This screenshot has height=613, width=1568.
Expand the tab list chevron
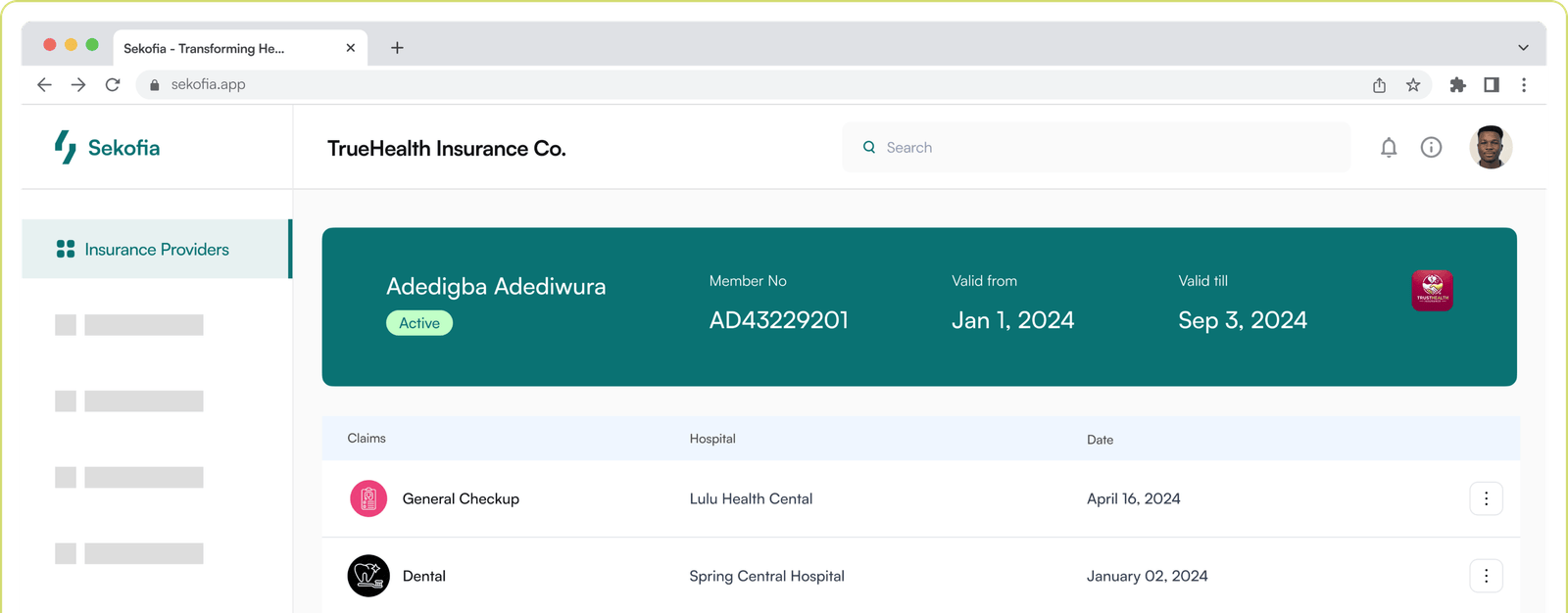1523,48
